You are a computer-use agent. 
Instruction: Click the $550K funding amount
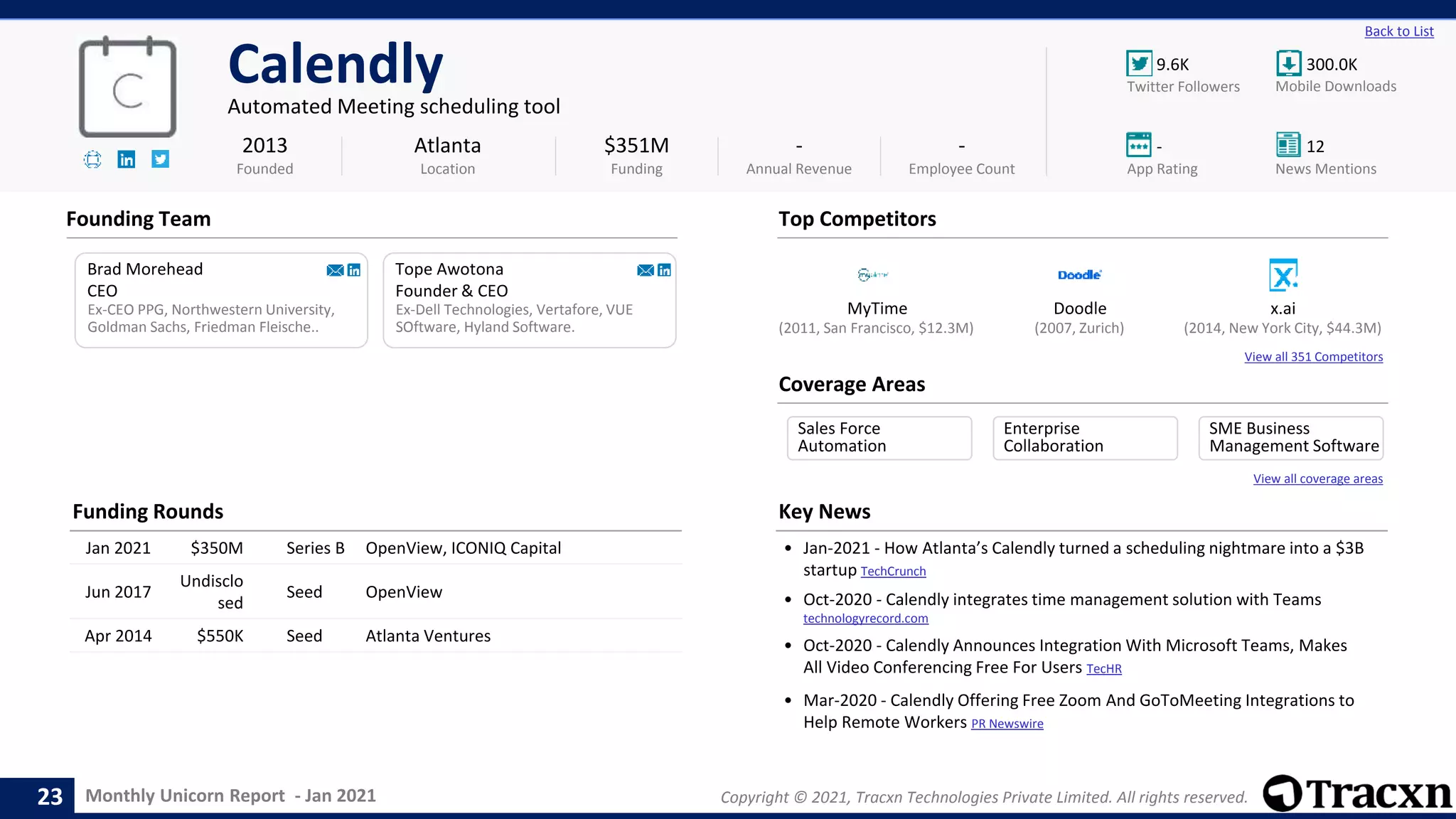click(220, 636)
